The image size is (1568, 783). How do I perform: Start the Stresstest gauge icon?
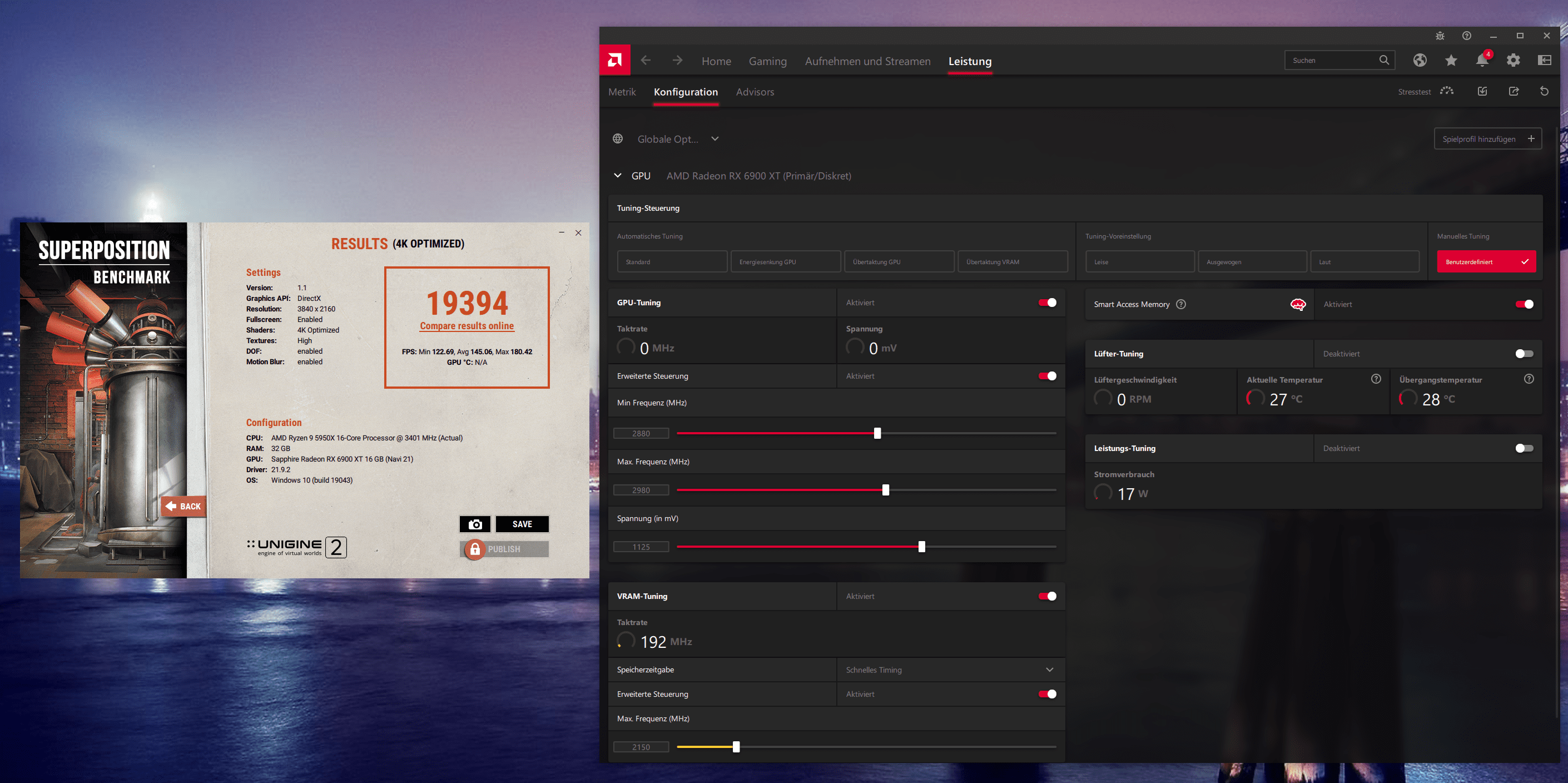tap(1447, 91)
